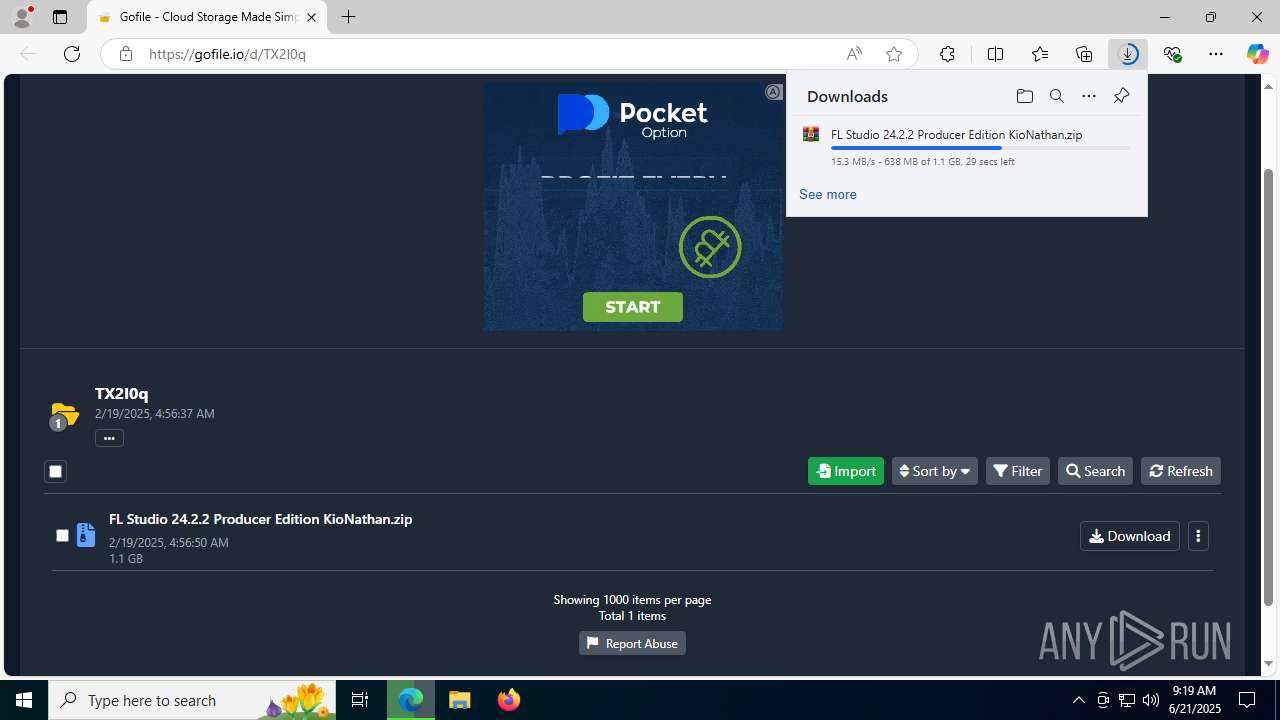Open the clock and date flyout
The image size is (1280, 720).
pyautogui.click(x=1196, y=700)
